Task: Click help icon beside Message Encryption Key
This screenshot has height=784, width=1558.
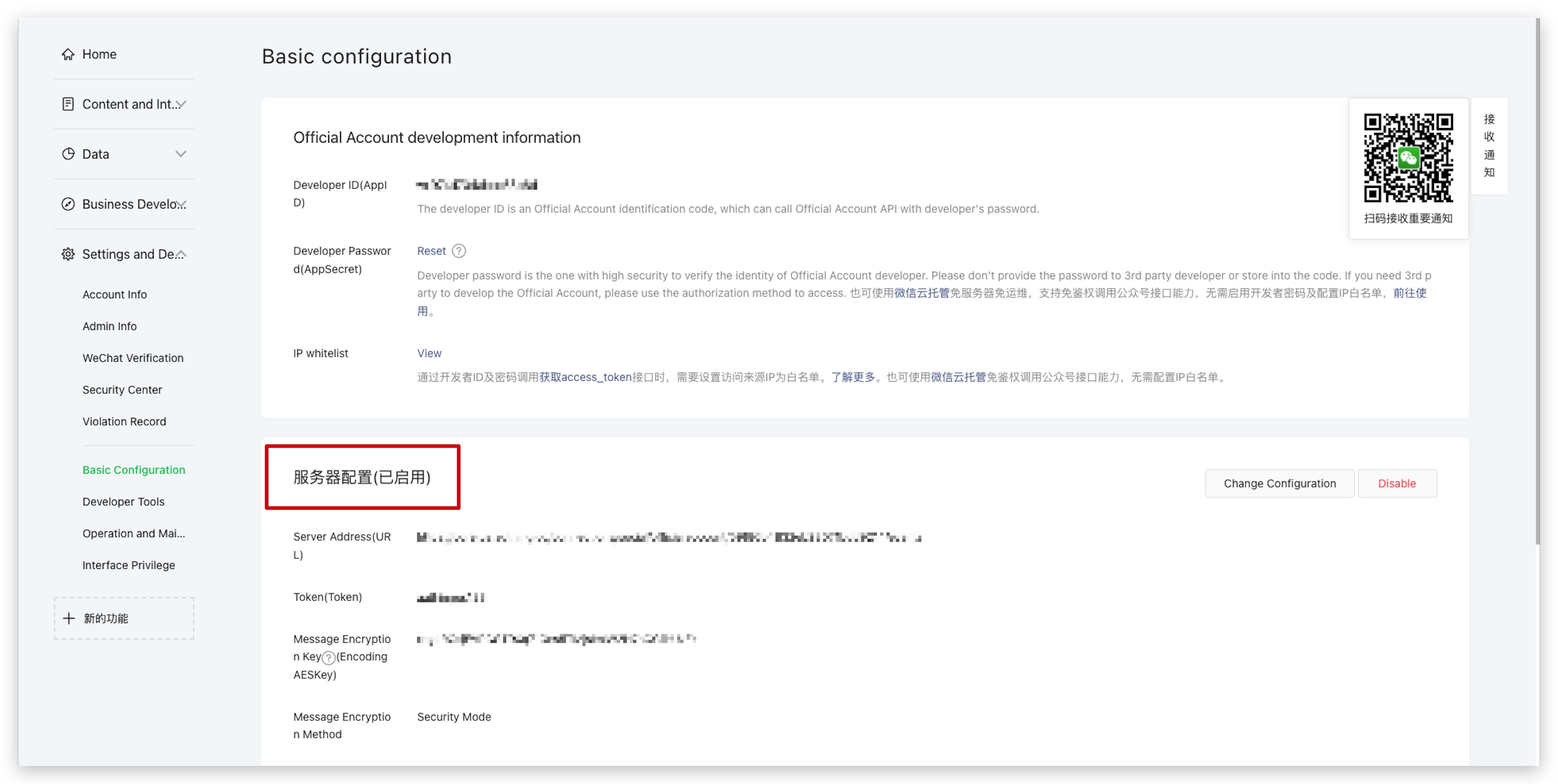Action: click(328, 658)
